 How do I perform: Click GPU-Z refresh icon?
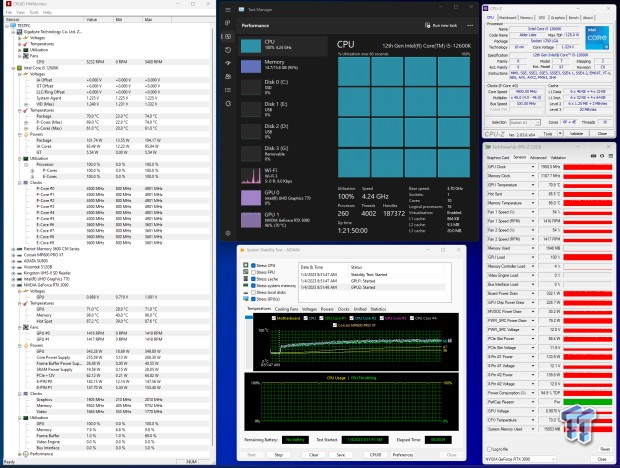click(x=602, y=157)
